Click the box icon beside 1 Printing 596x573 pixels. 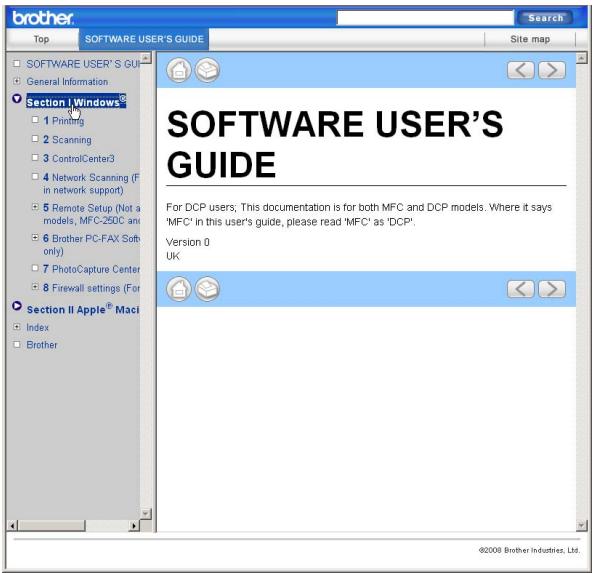click(35, 119)
